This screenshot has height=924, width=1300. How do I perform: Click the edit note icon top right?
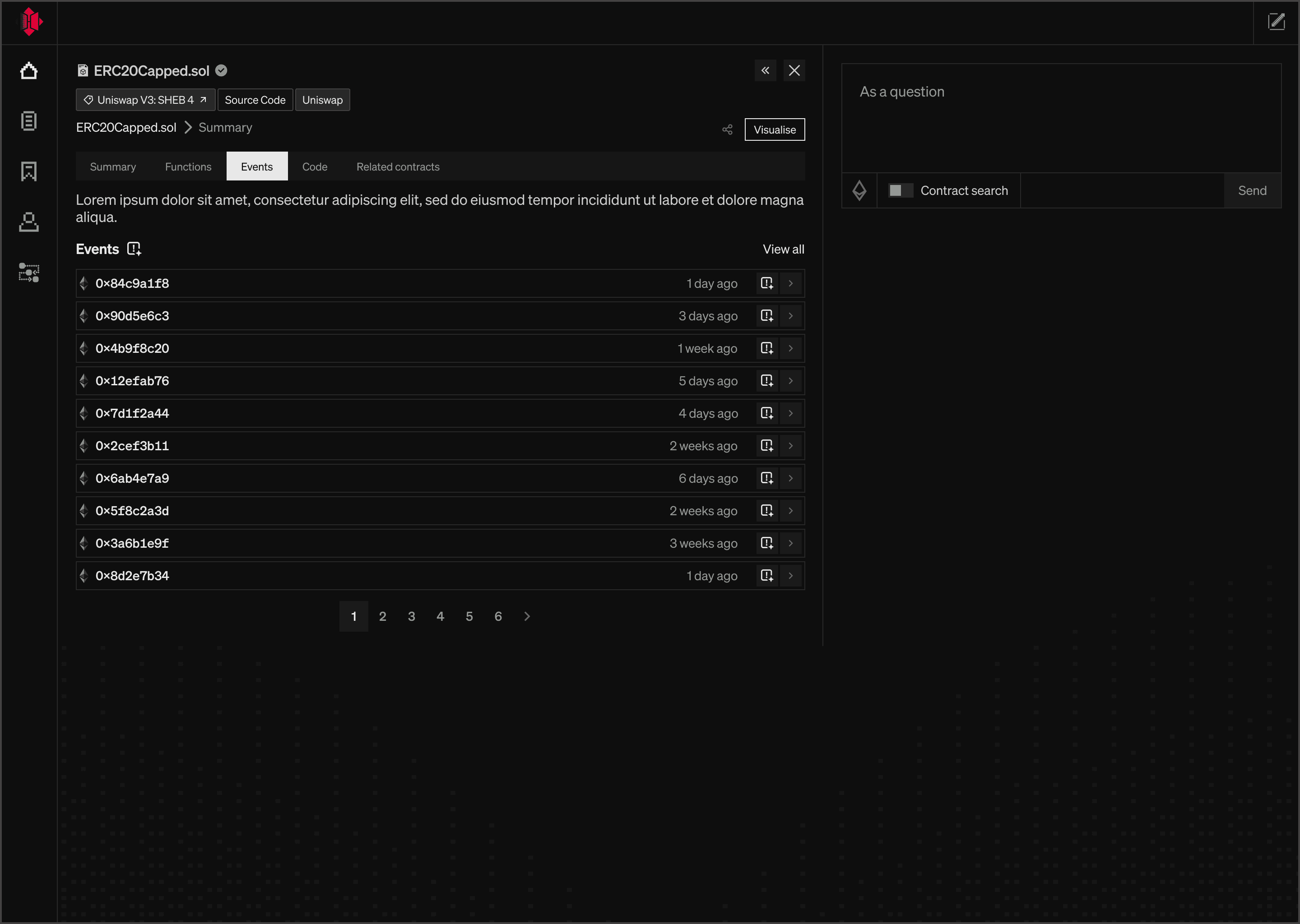[x=1276, y=22]
